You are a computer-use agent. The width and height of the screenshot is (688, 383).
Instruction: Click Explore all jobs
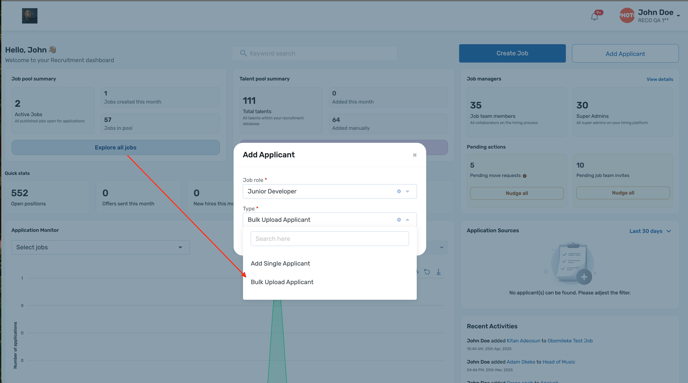[115, 147]
